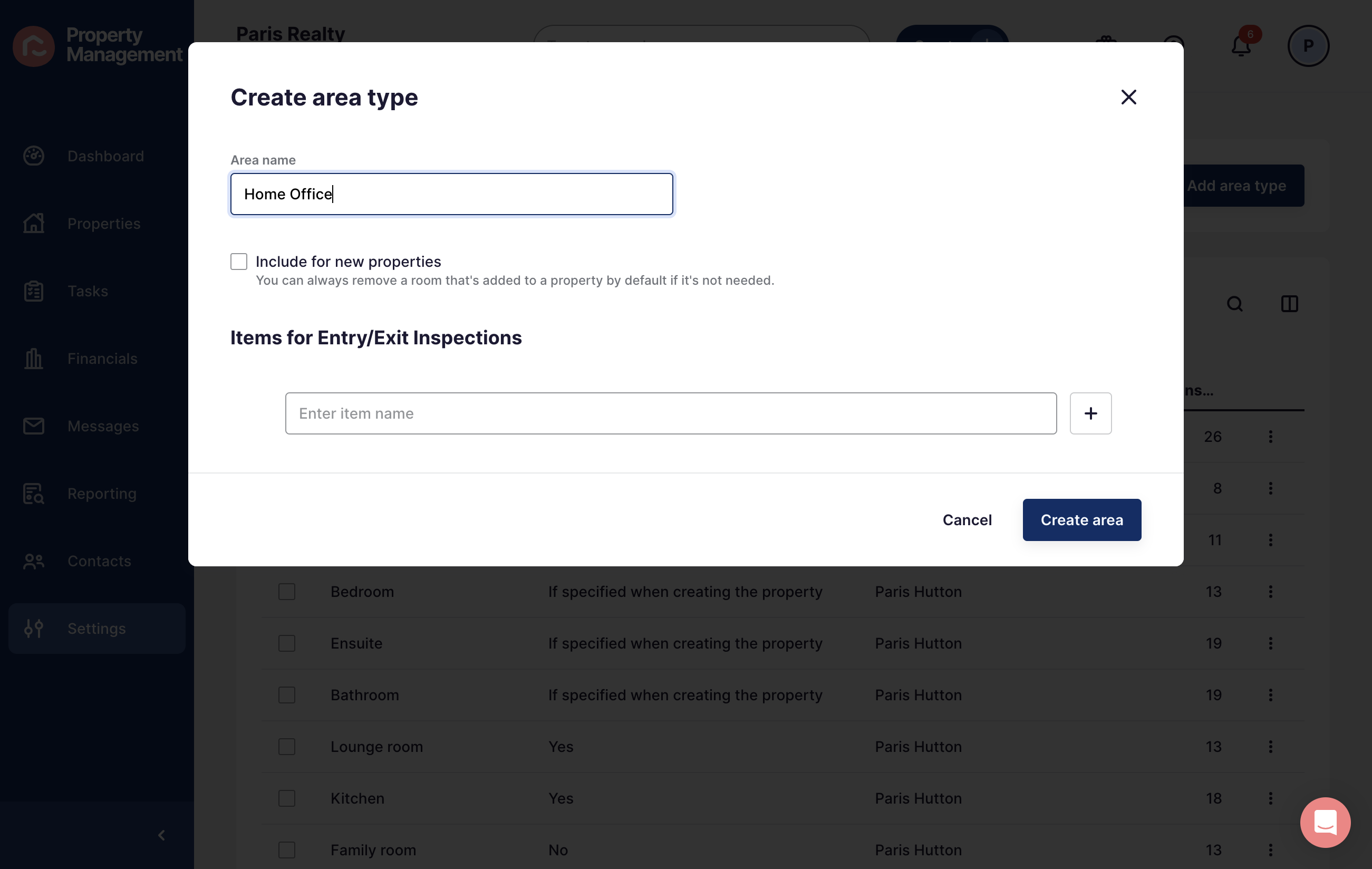
Task: Open Tasks from the sidebar
Action: coord(97,291)
